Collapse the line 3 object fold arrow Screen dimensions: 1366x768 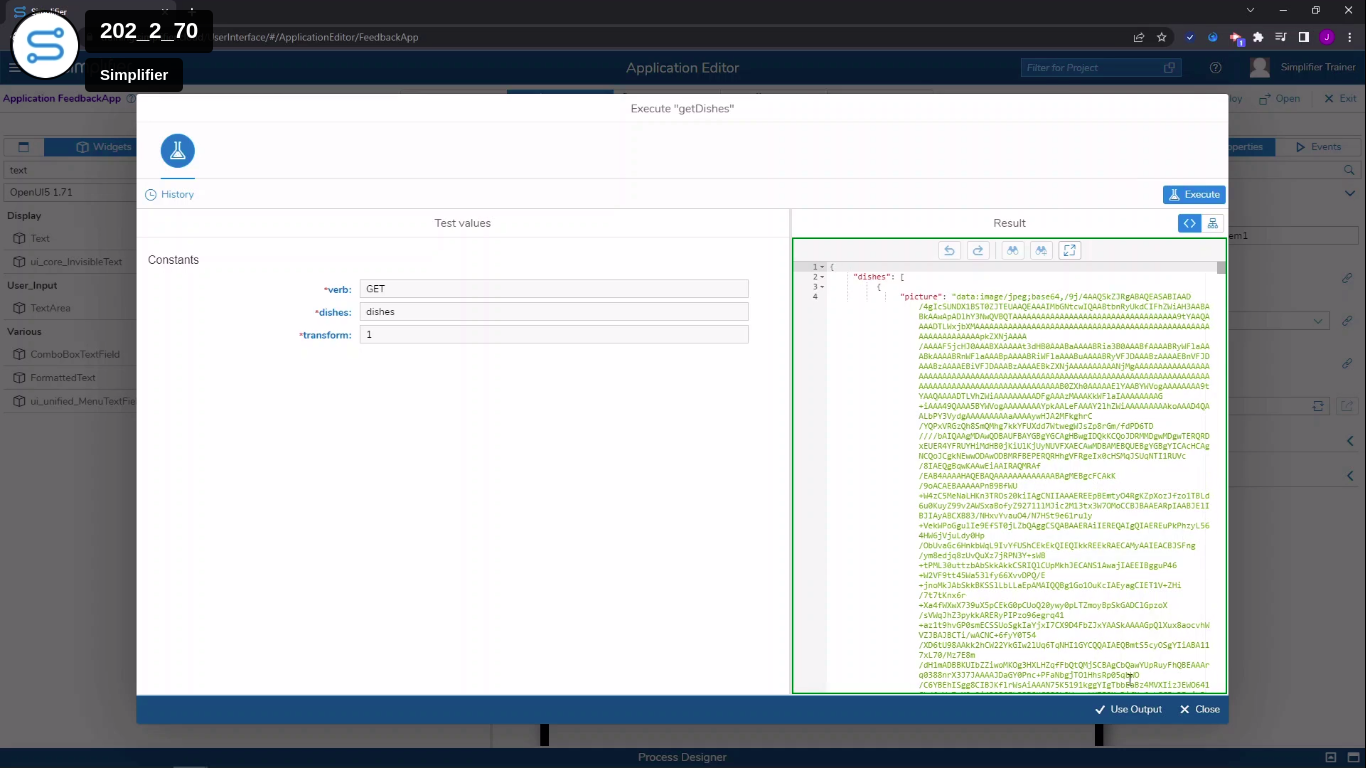pos(823,287)
